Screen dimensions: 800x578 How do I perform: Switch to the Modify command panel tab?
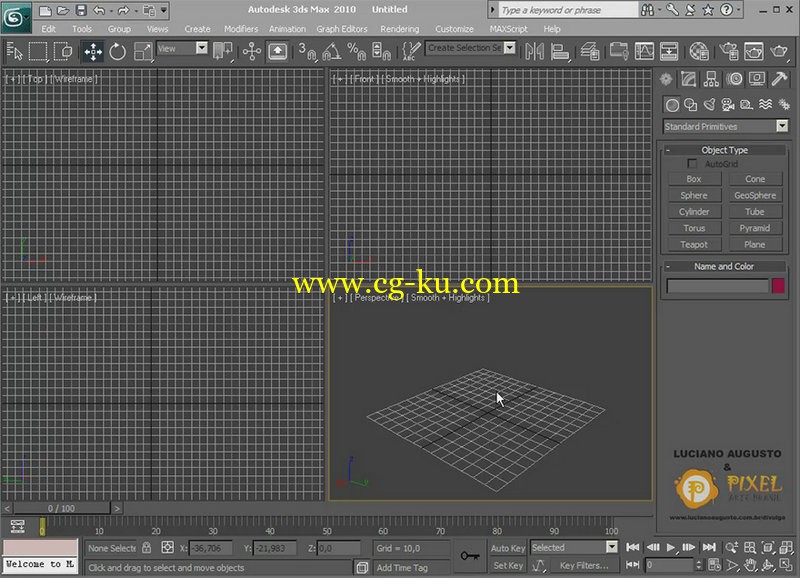click(x=688, y=79)
